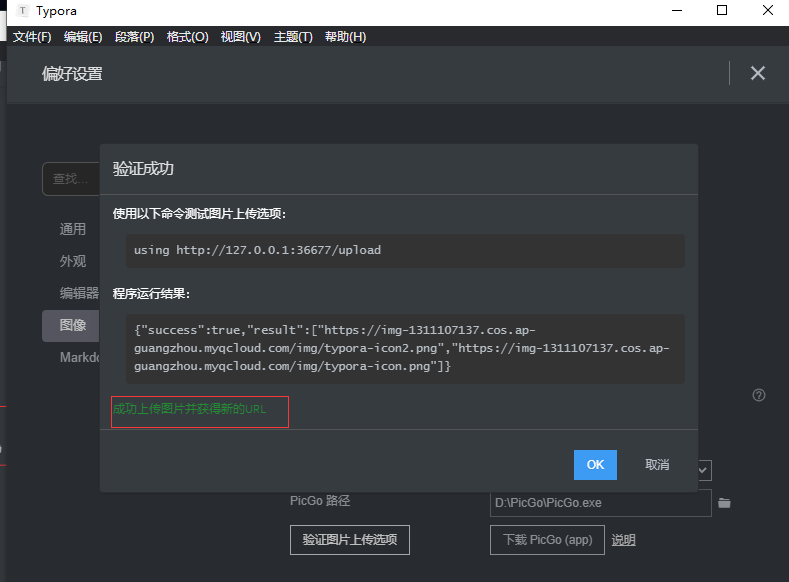The image size is (789, 582).
Task: Click 取消 to cancel the dialog
Action: (x=657, y=465)
